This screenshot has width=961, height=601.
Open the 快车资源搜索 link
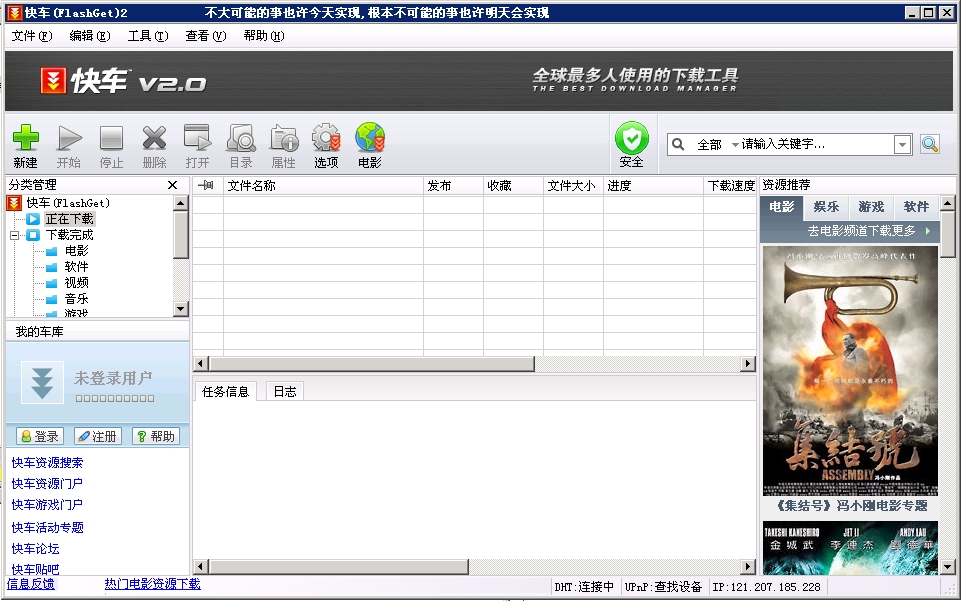click(x=47, y=463)
